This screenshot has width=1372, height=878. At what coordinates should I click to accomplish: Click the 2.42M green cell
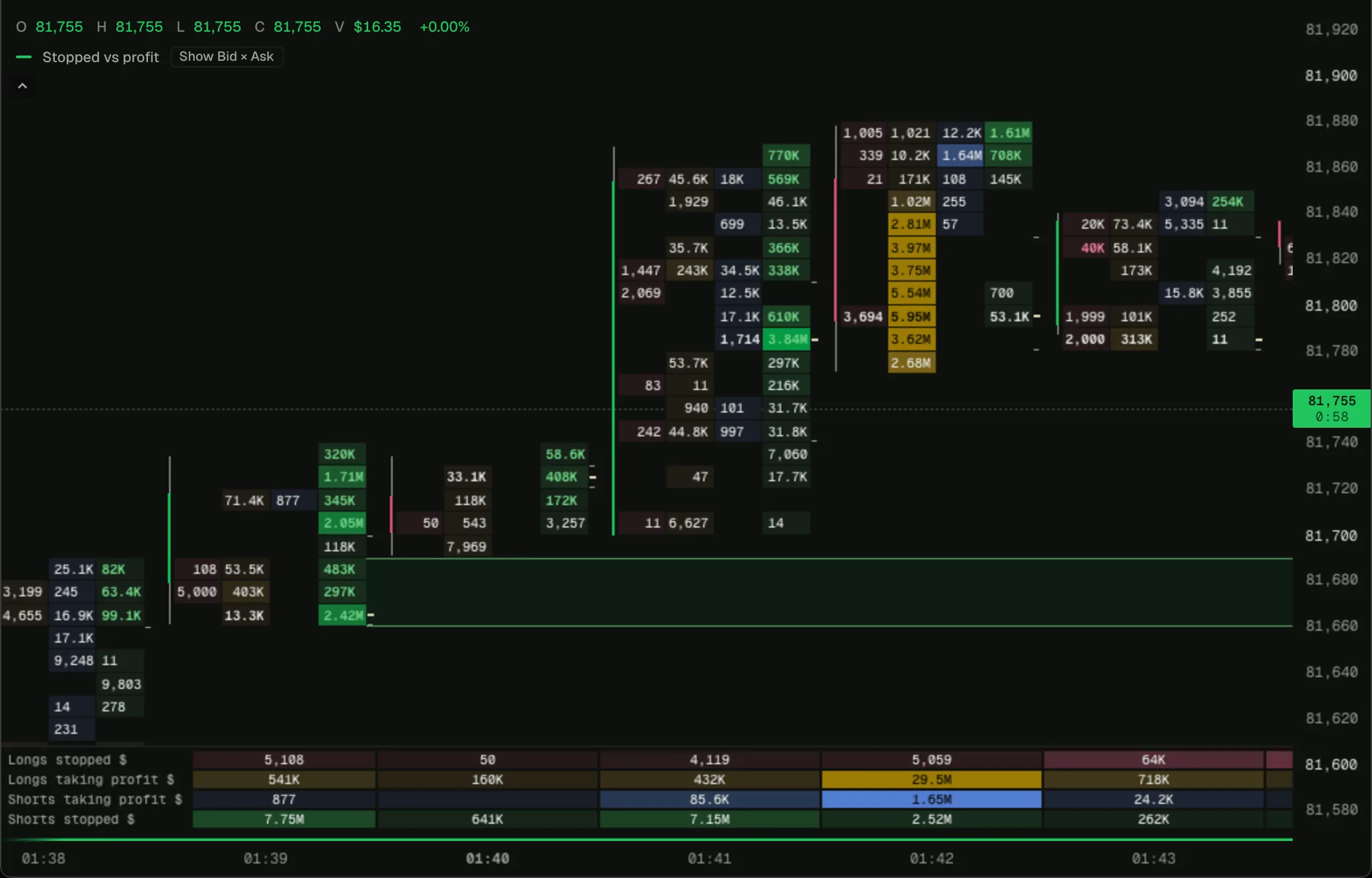click(x=342, y=616)
